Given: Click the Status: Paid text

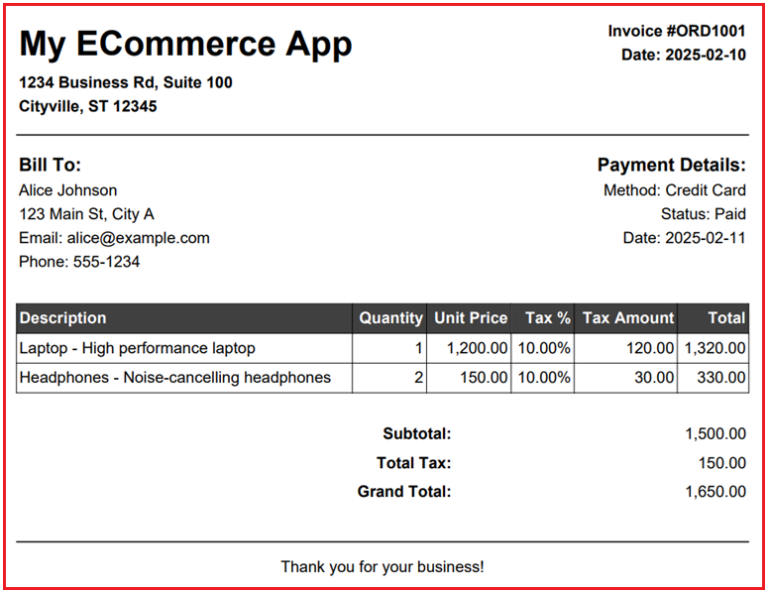Looking at the screenshot, I should coord(703,214).
